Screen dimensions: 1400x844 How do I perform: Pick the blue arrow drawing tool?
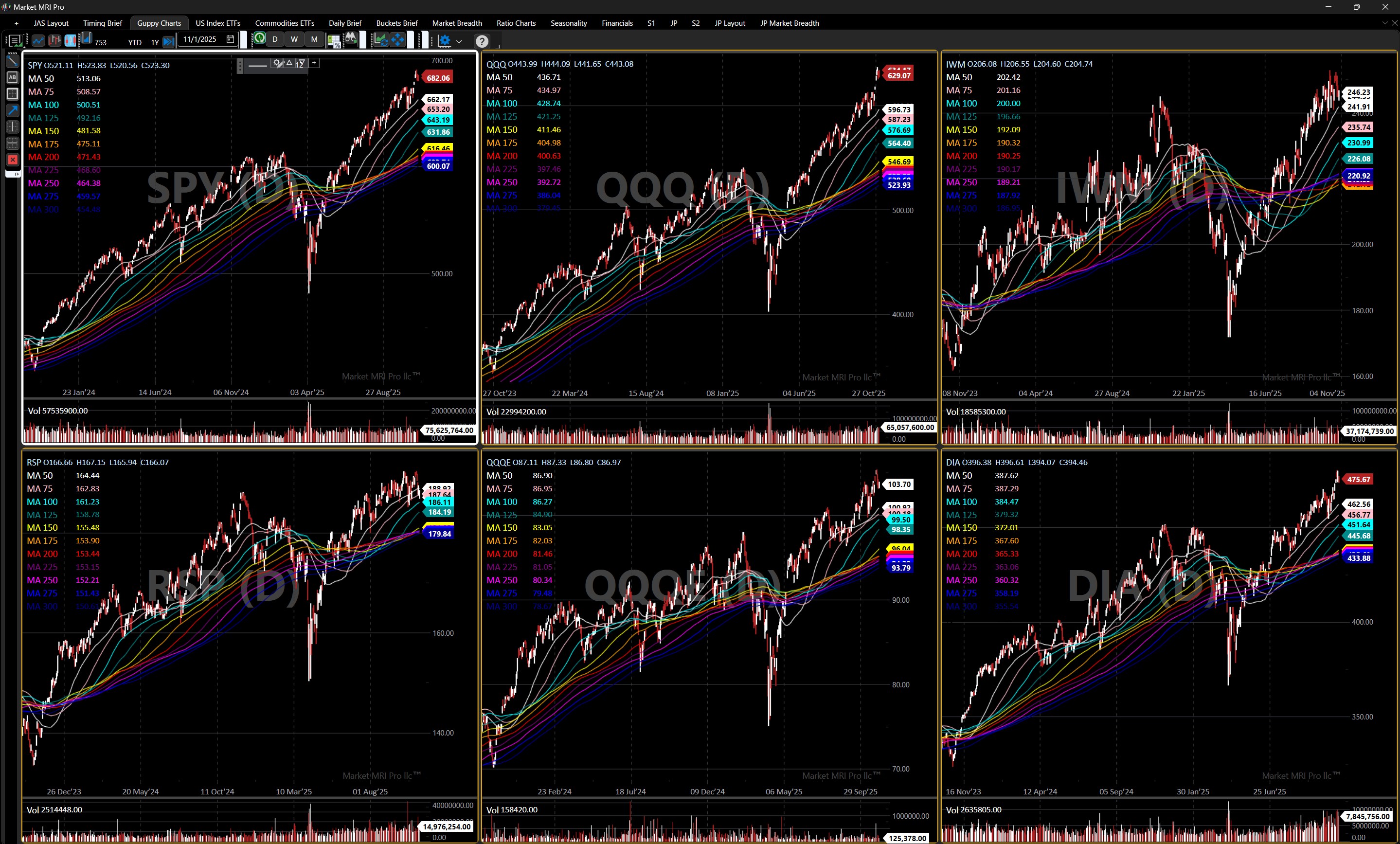click(x=13, y=109)
